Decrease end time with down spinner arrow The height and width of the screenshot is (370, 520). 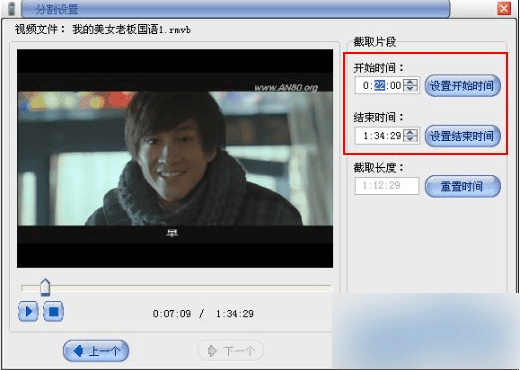[x=410, y=139]
